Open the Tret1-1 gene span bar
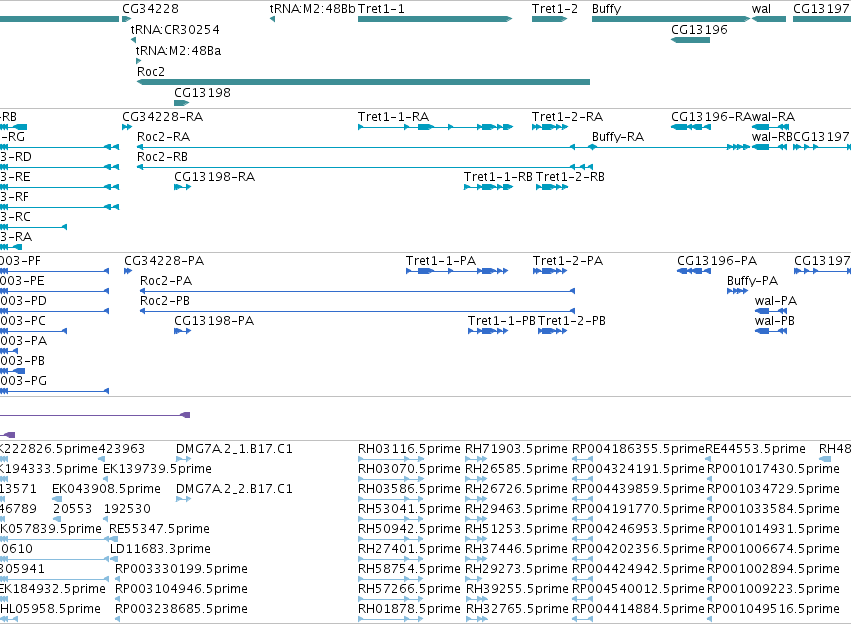The height and width of the screenshot is (624, 851). 435,19
